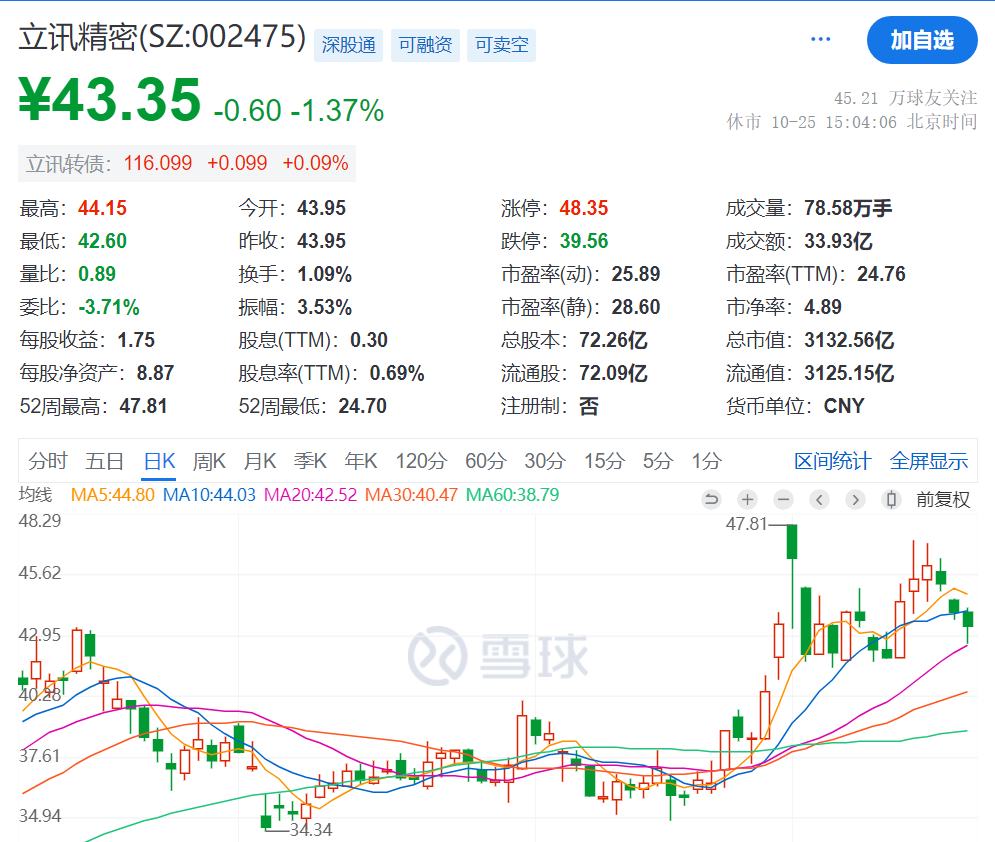The width and height of the screenshot is (995, 842).
Task: Reset the chart with the undo icon
Action: [711, 499]
